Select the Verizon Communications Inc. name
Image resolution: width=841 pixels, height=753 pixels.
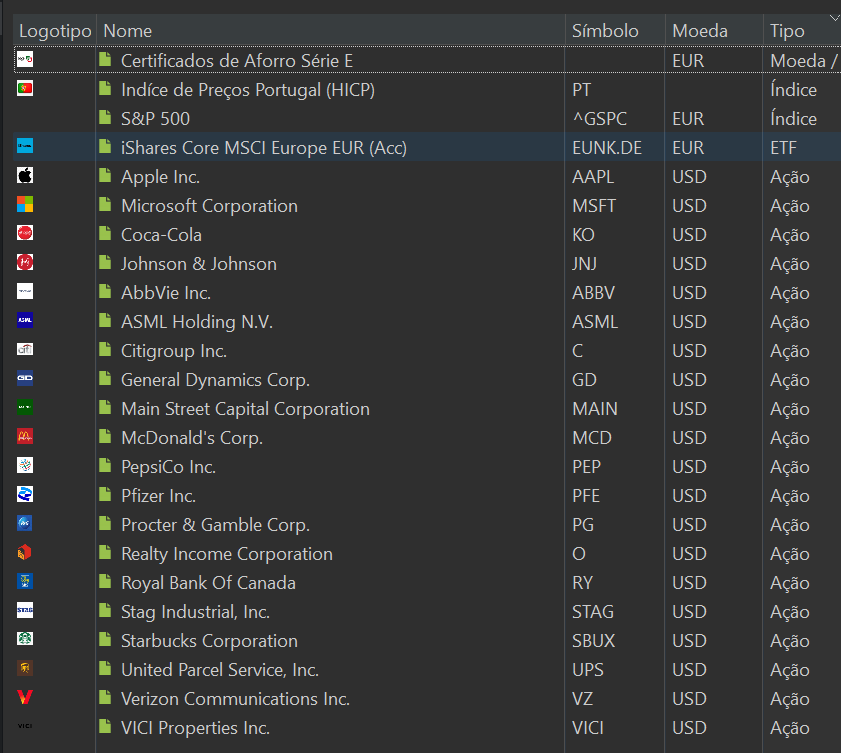[x=235, y=699]
